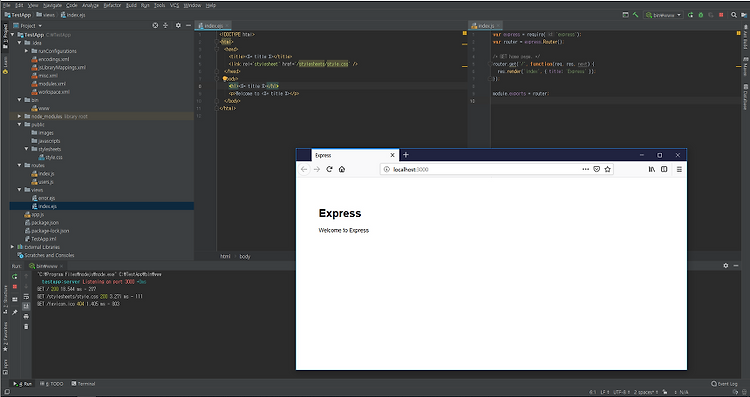The width and height of the screenshot is (750, 397).
Task: Open Project panel settings gear
Action: point(178,25)
